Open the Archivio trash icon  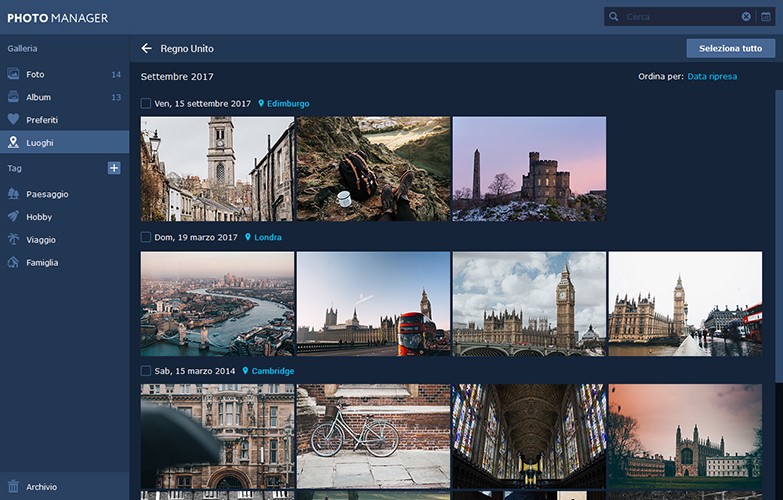[13, 487]
